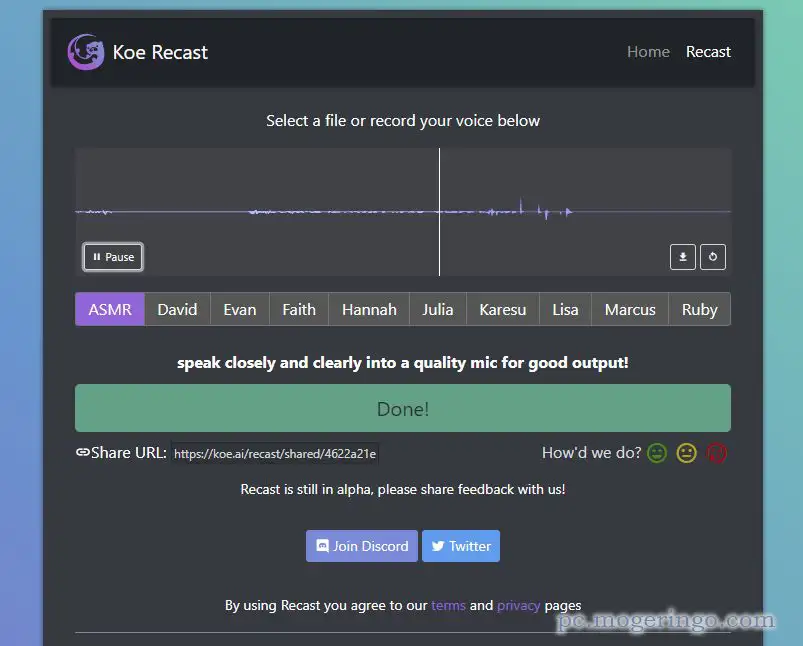Click the Koe Recast logo icon

[x=86, y=52]
